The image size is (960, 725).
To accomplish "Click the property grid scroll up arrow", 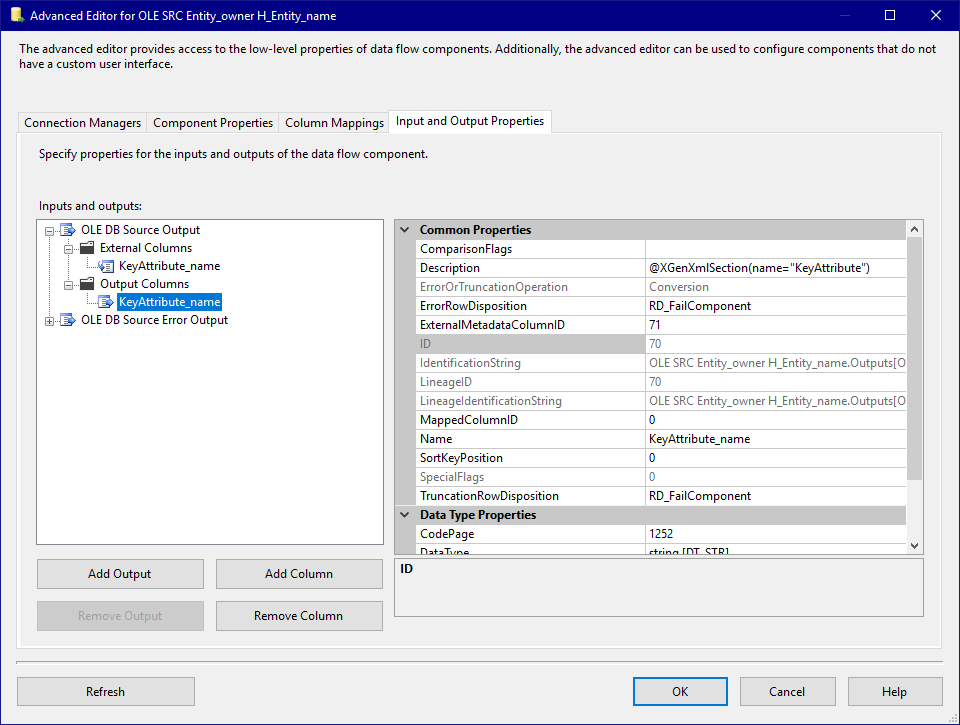I will click(x=914, y=229).
